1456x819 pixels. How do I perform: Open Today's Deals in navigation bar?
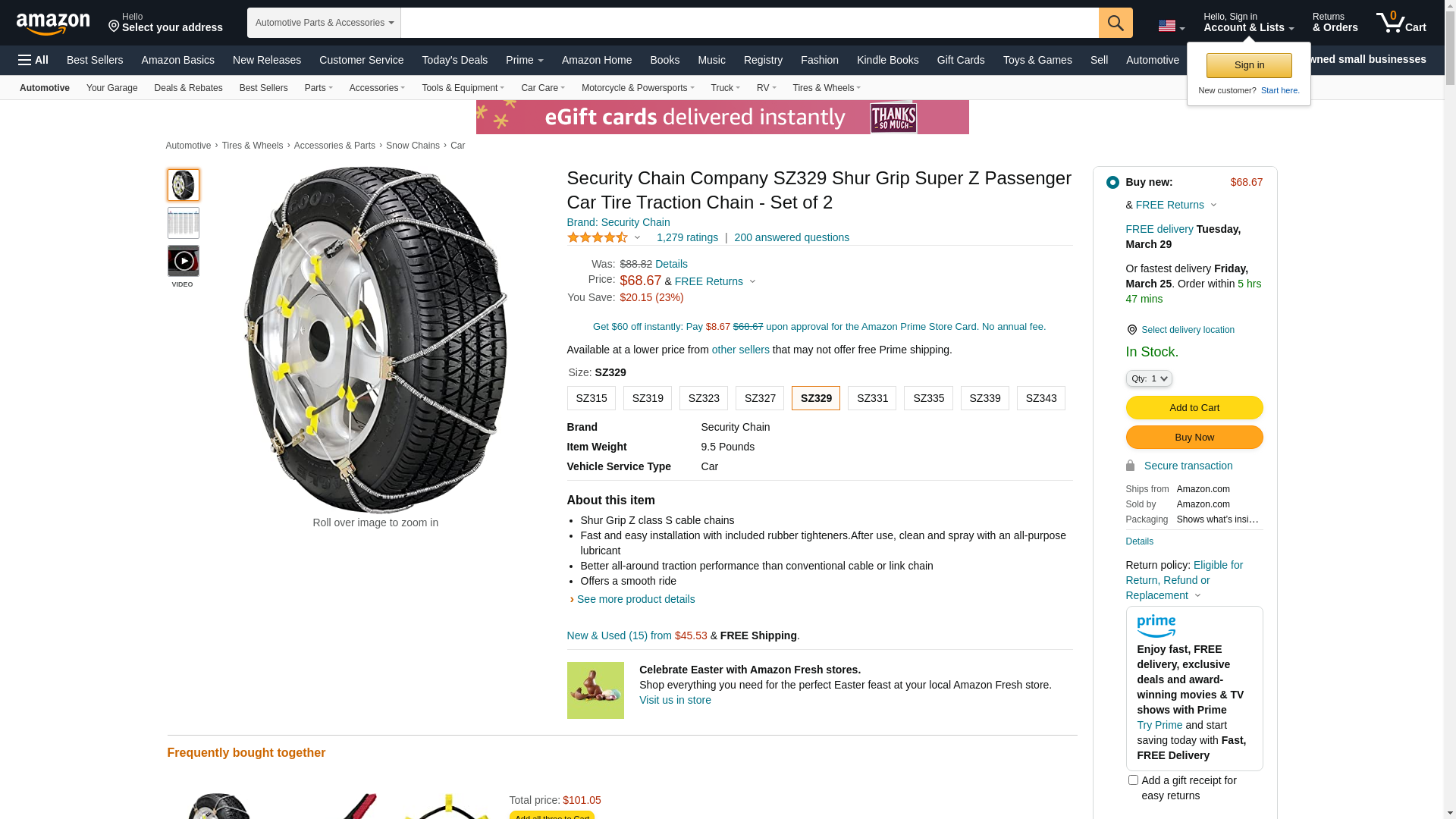[x=454, y=60]
